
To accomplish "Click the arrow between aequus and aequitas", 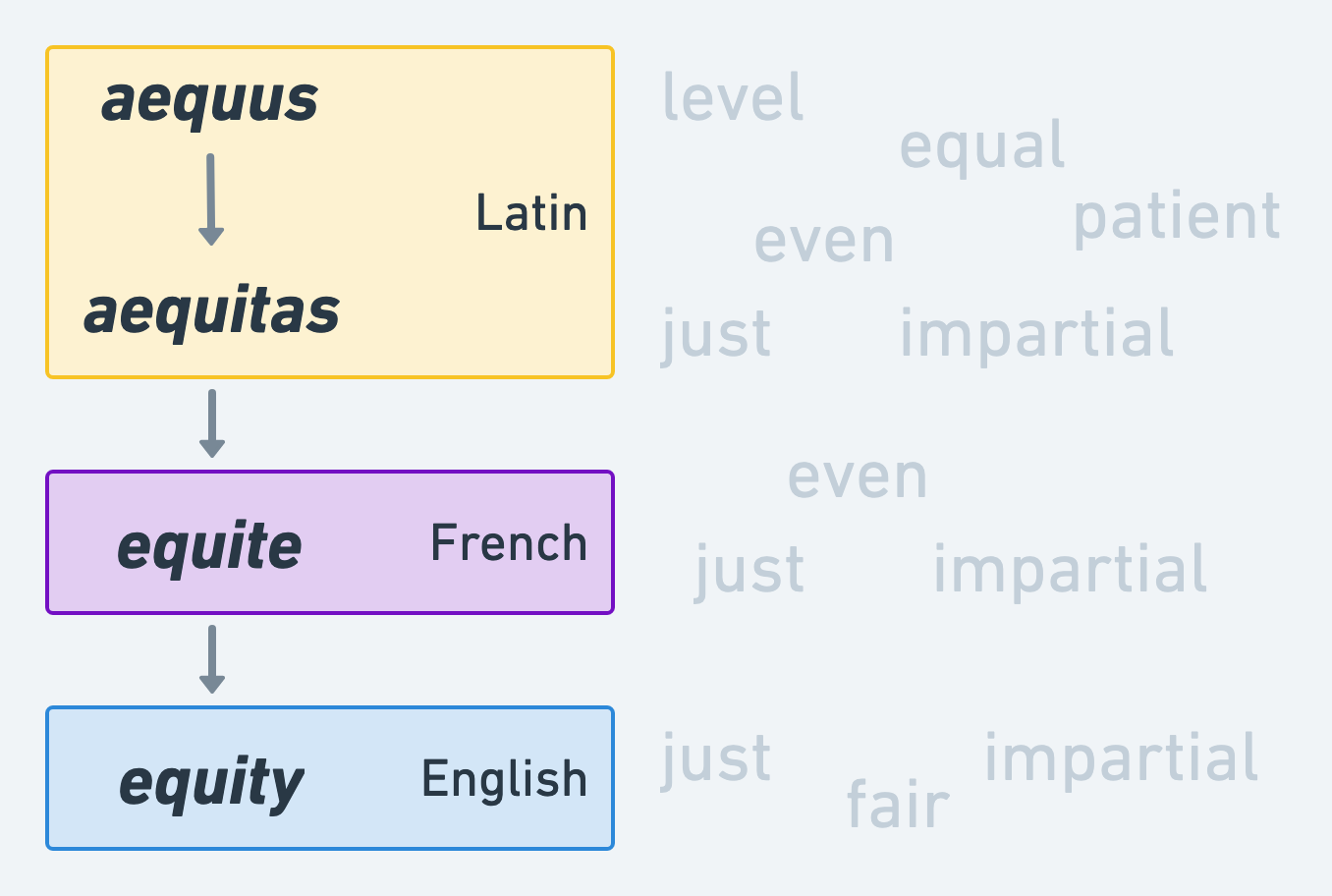I will (211, 199).
